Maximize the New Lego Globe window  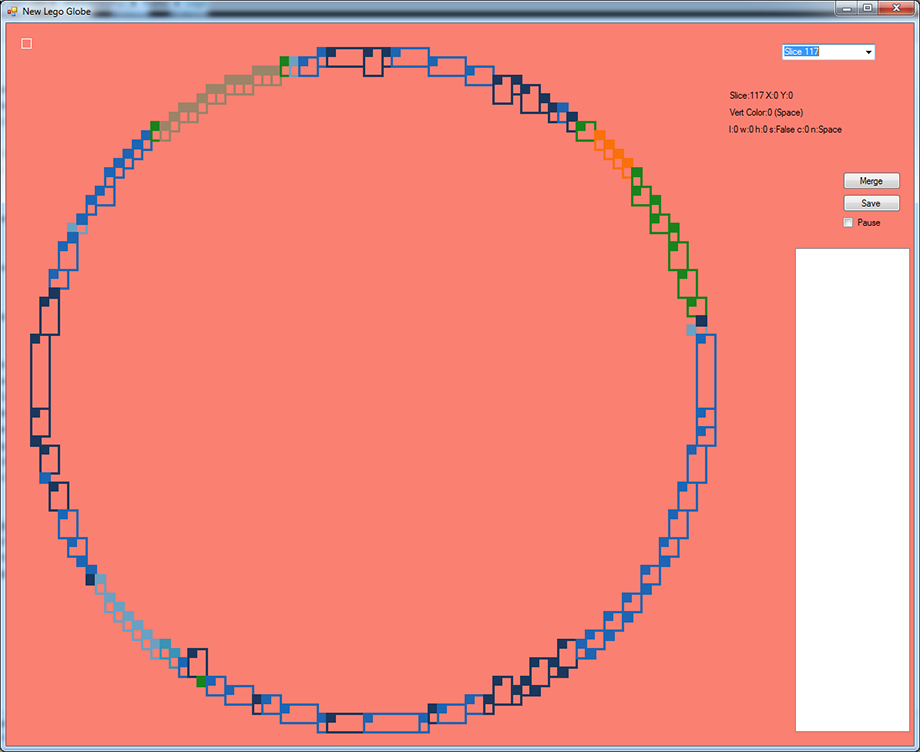(x=867, y=8)
